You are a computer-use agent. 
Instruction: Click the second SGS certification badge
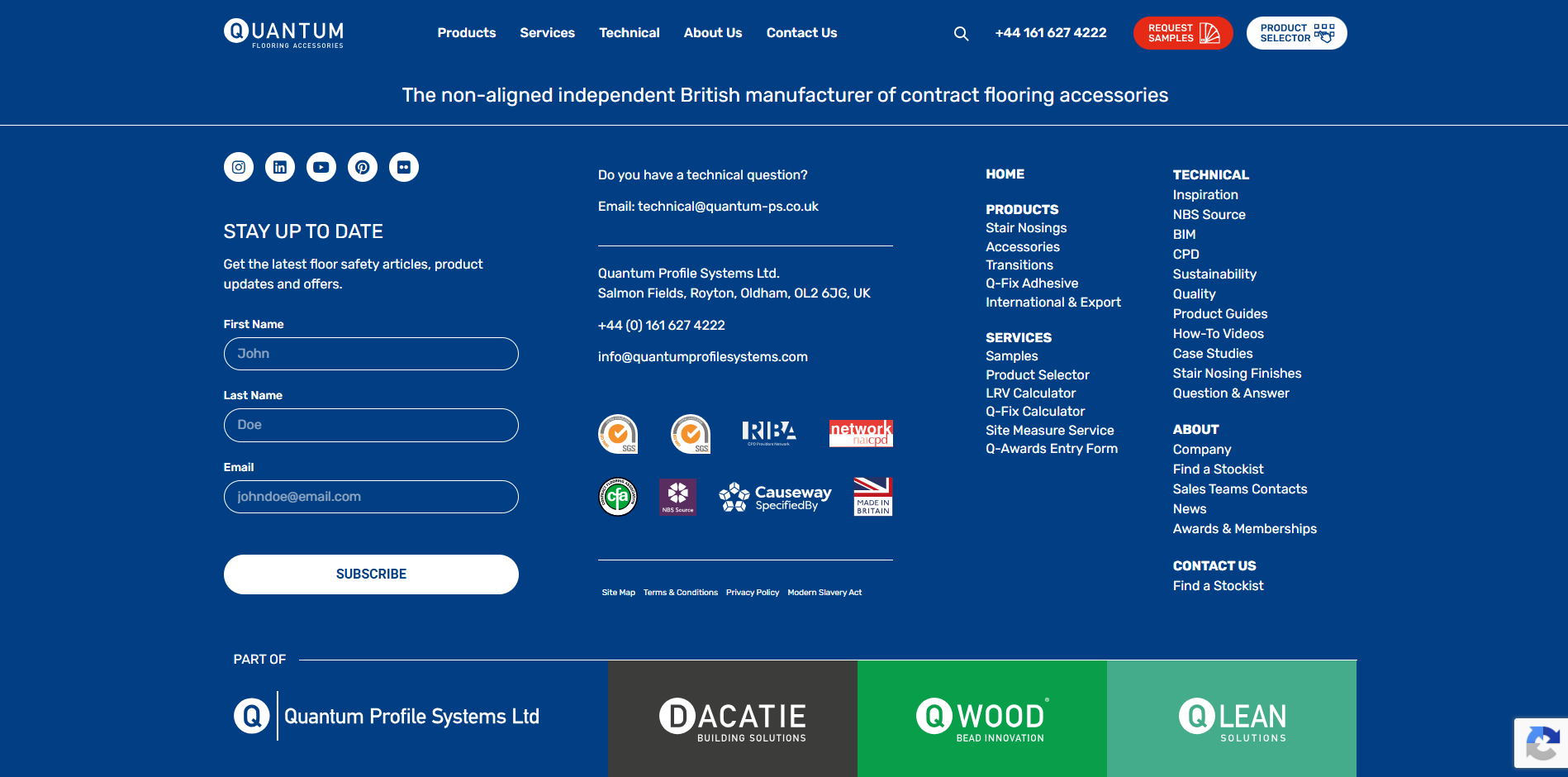pyautogui.click(x=691, y=434)
